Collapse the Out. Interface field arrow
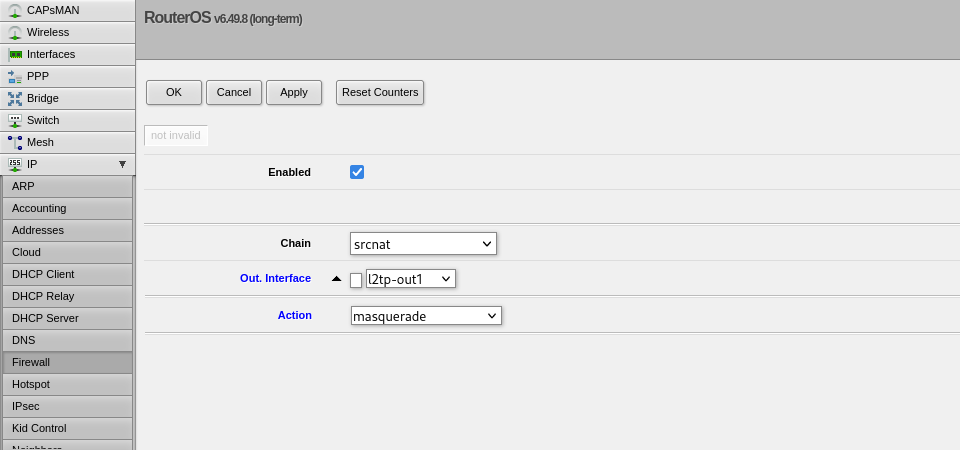The image size is (960, 450). [x=336, y=279]
